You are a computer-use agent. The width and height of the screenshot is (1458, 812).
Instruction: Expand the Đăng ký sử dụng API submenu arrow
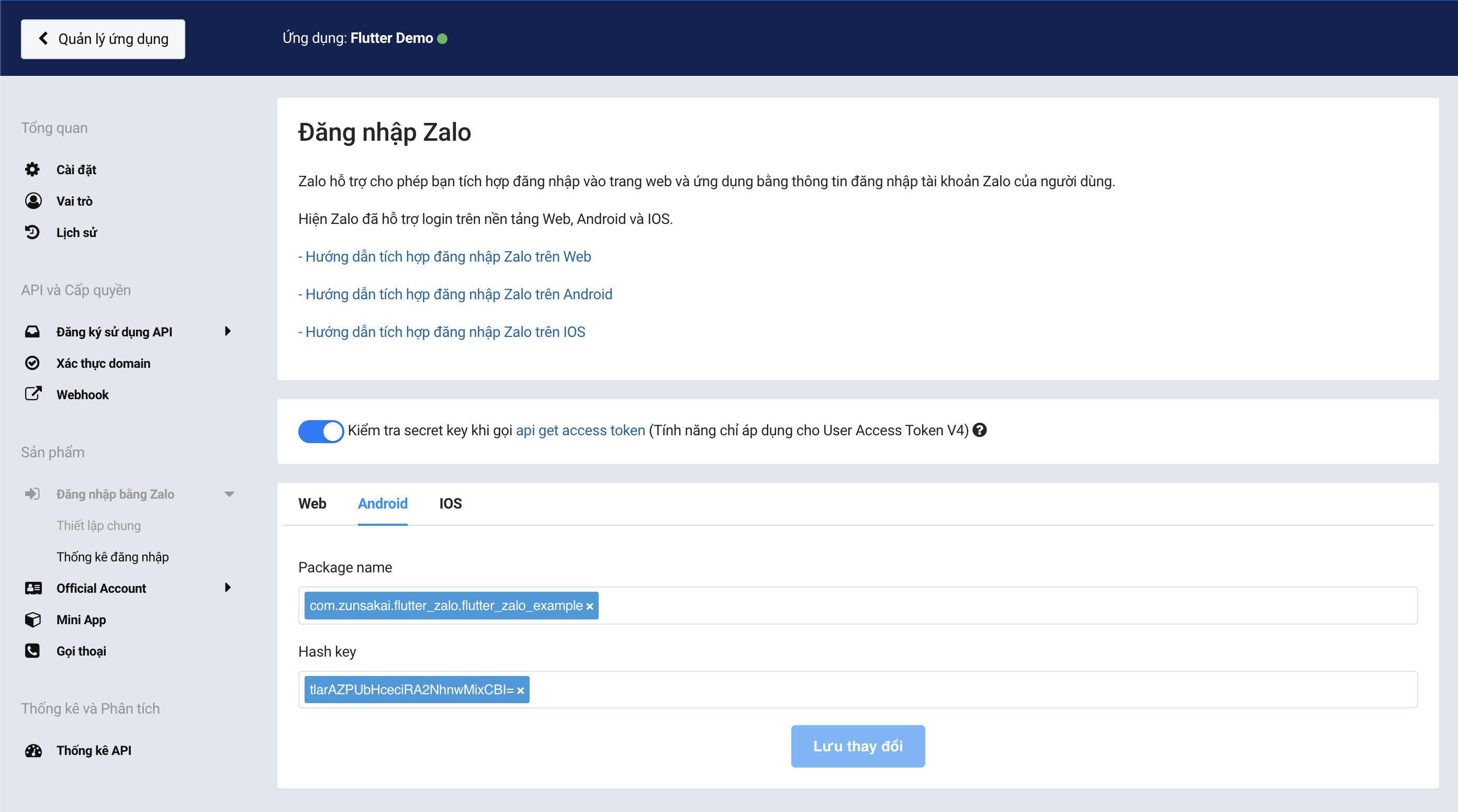tap(228, 331)
